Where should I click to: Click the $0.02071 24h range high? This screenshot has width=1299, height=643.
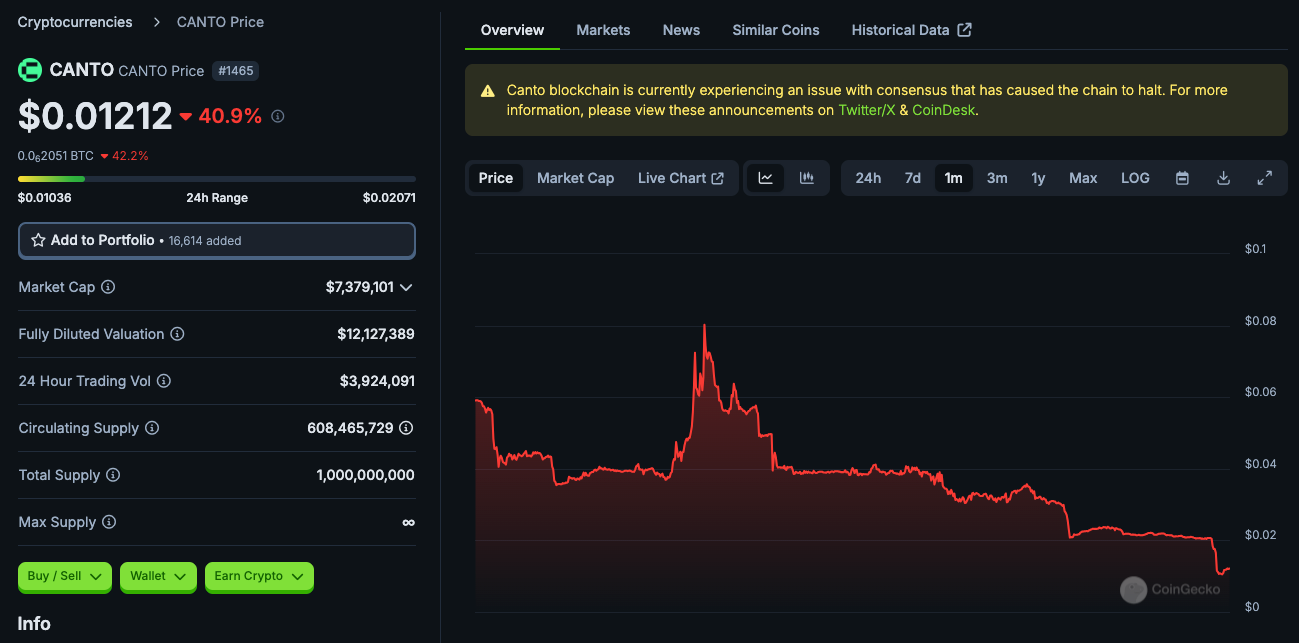(x=389, y=198)
